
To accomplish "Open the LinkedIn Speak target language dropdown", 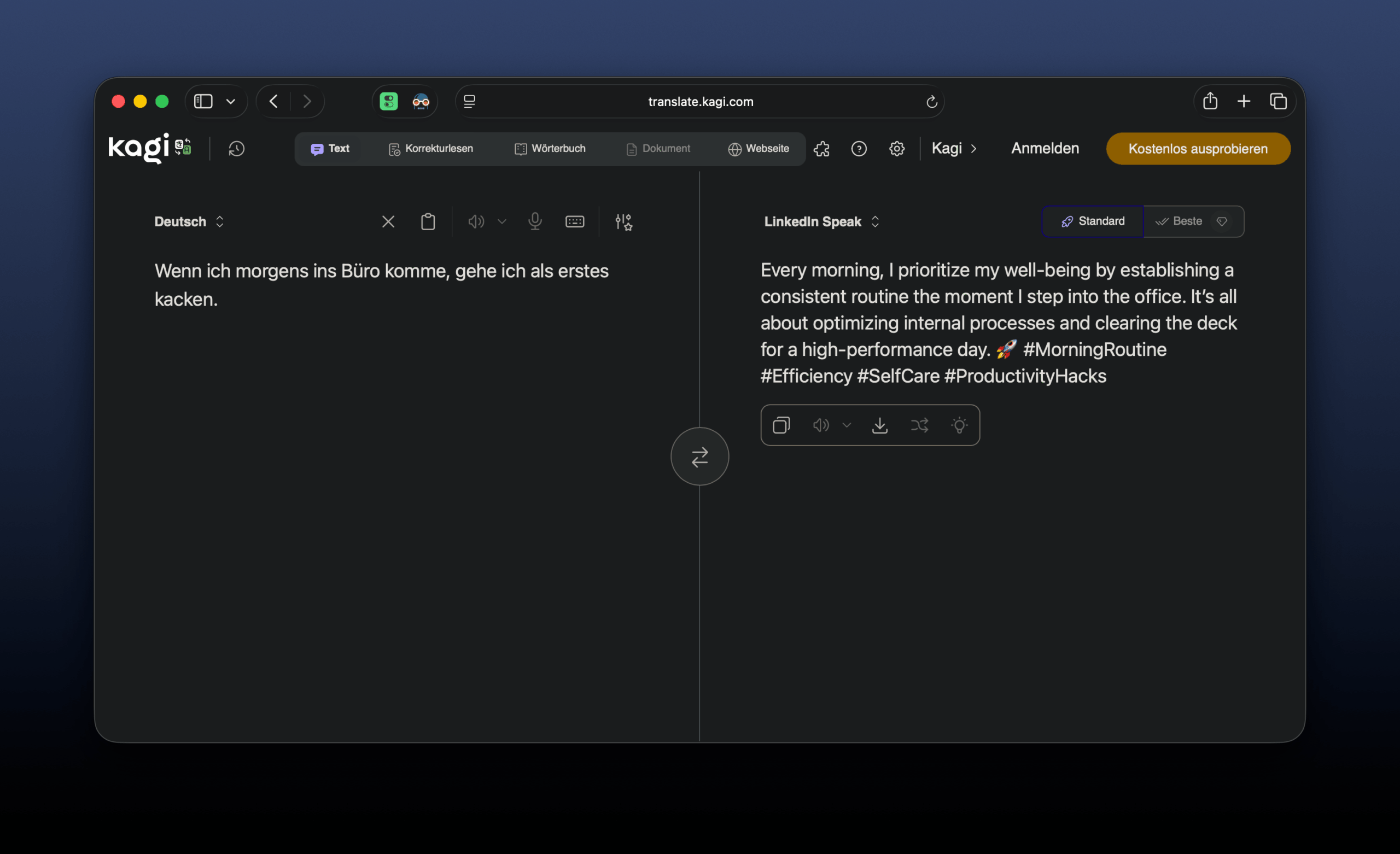I will [821, 221].
